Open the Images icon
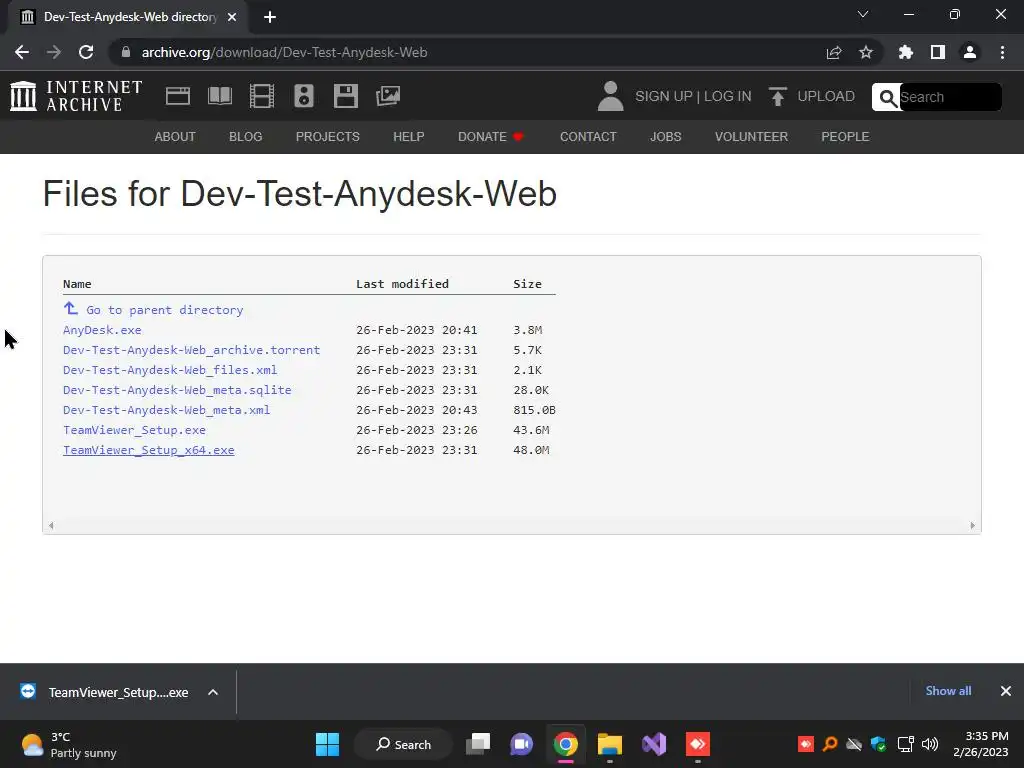This screenshot has height=768, width=1024. pos(388,96)
